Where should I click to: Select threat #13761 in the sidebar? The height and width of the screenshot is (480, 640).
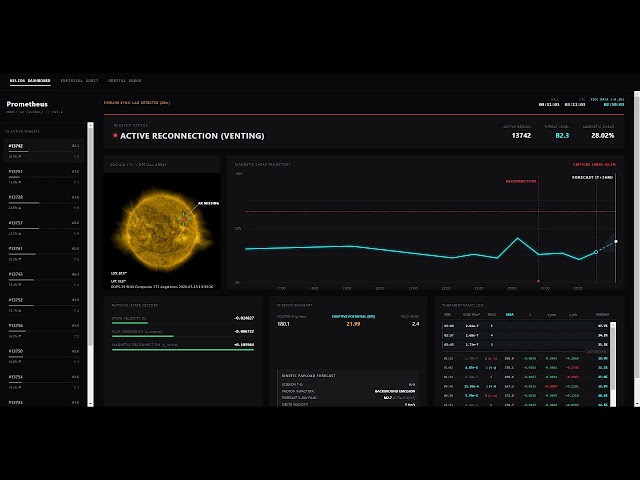click(44, 253)
